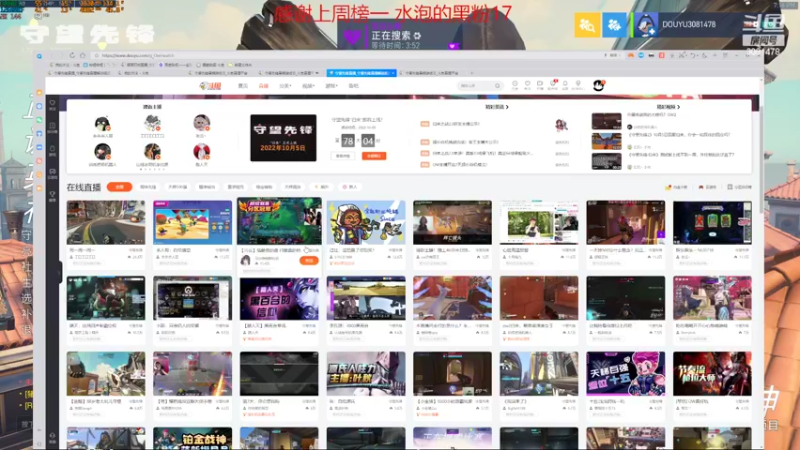Click the orange button under countdown timer
The height and width of the screenshot is (450, 800).
pos(373,156)
